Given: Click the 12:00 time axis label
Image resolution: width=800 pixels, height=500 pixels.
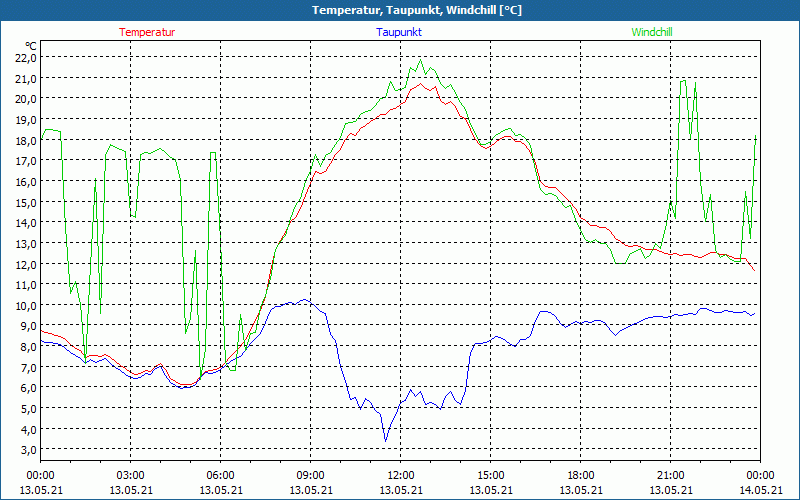Looking at the screenshot, I should coord(401,476).
